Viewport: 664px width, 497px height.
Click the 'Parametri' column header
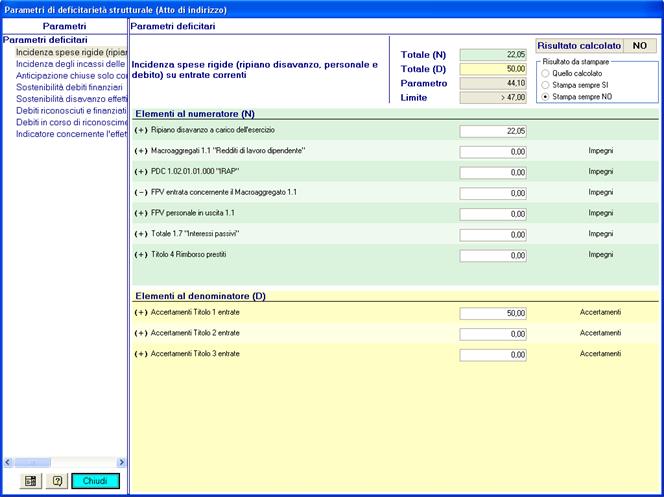tap(63, 24)
